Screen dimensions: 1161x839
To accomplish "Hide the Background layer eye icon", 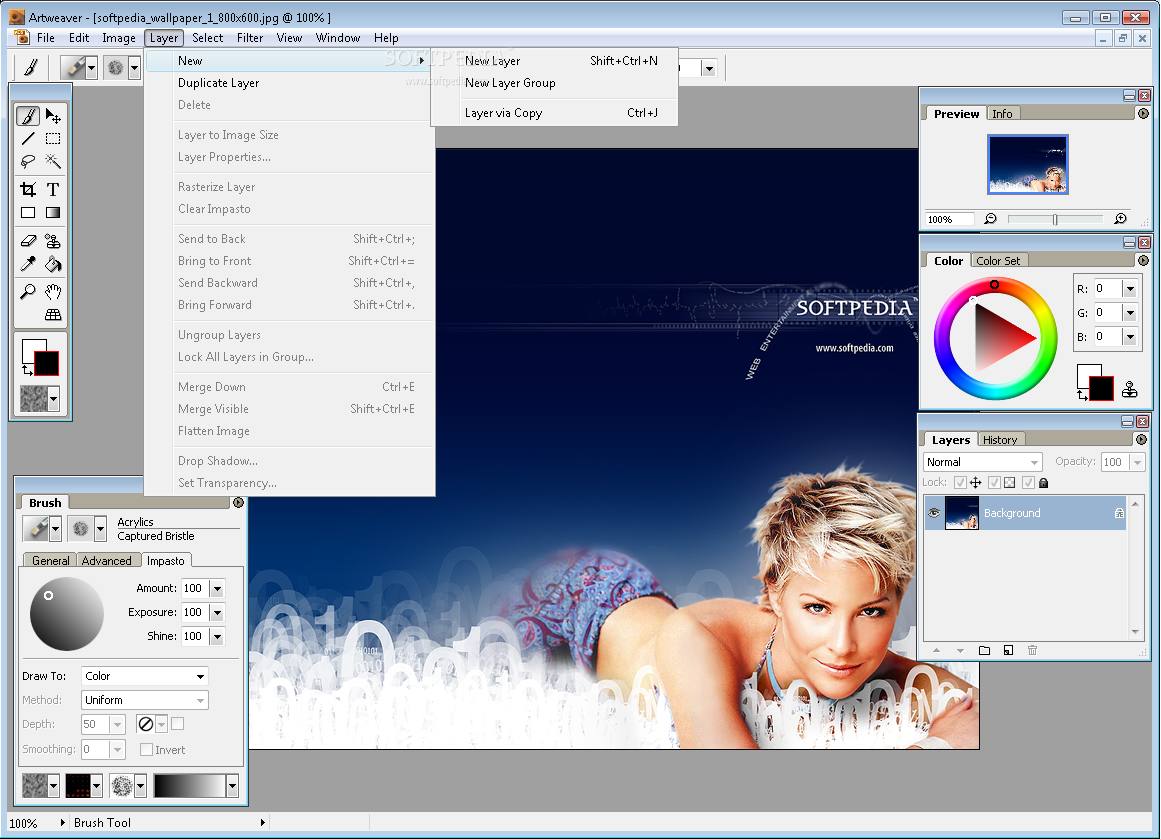I will click(934, 512).
